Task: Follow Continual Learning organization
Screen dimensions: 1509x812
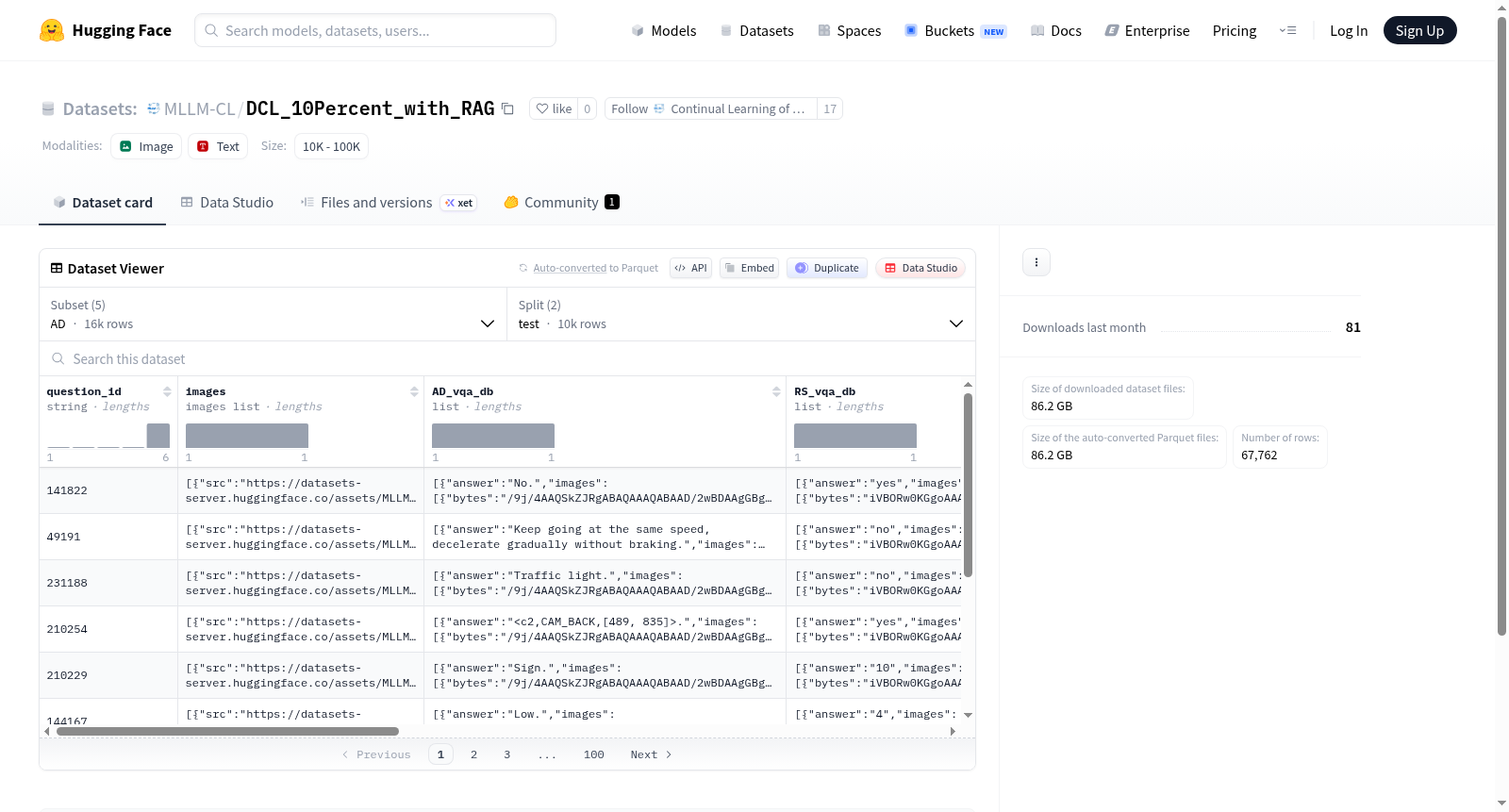Action: point(711,108)
